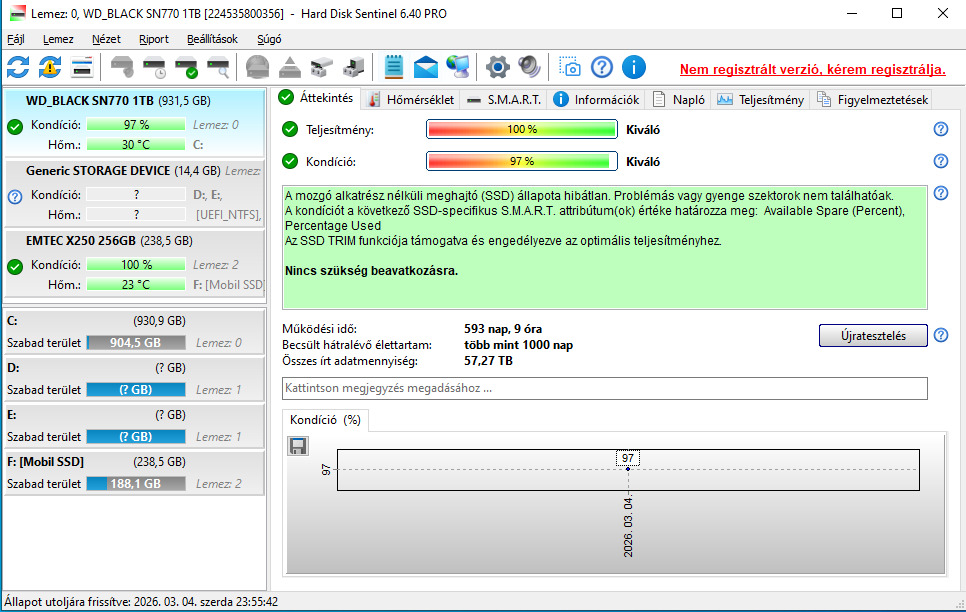Open the Figyelmeztetések tab
Screen dimensions: 966x612
[872, 99]
